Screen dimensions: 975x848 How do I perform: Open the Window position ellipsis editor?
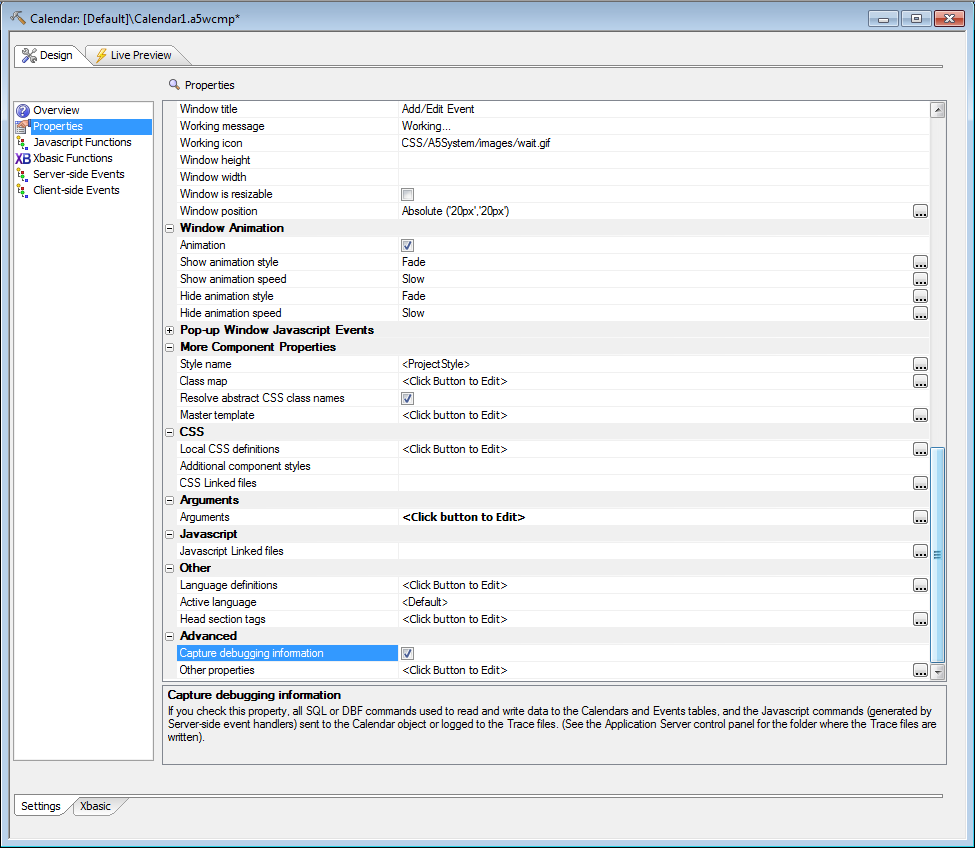click(920, 211)
